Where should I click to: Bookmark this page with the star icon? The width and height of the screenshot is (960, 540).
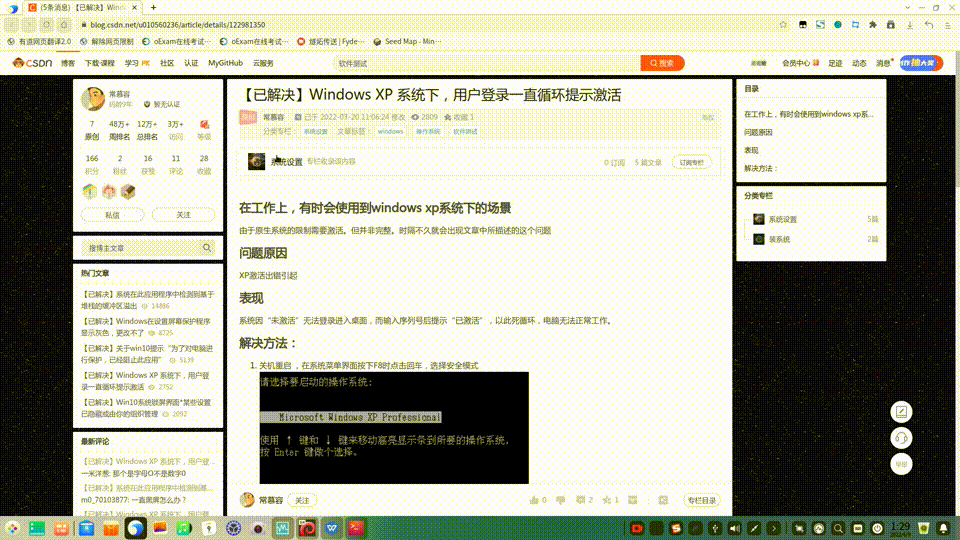click(783, 24)
